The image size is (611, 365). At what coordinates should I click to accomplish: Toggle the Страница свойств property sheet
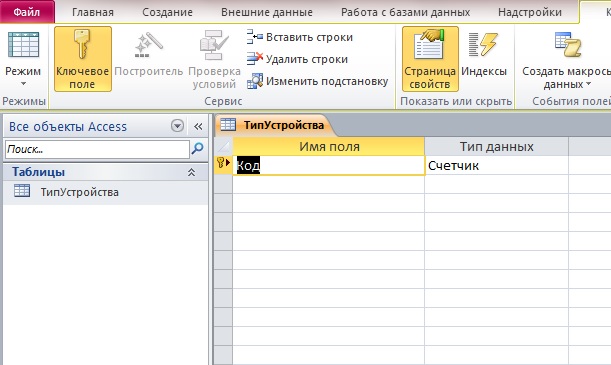click(x=430, y=59)
